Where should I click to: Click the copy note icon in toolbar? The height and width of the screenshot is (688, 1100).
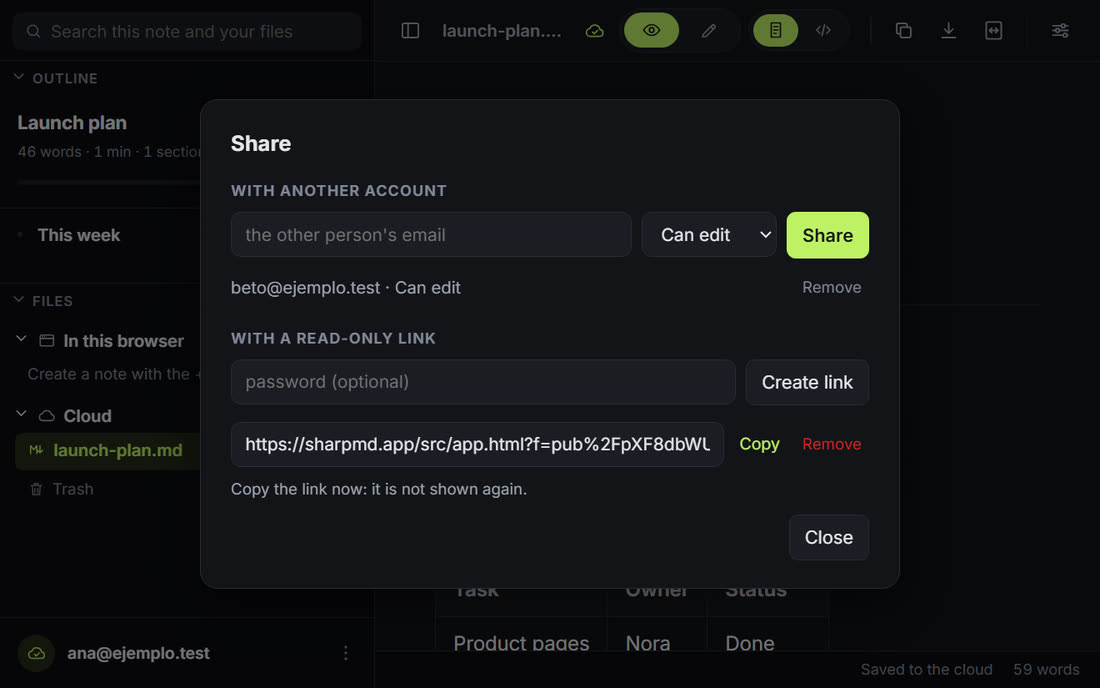(x=903, y=31)
